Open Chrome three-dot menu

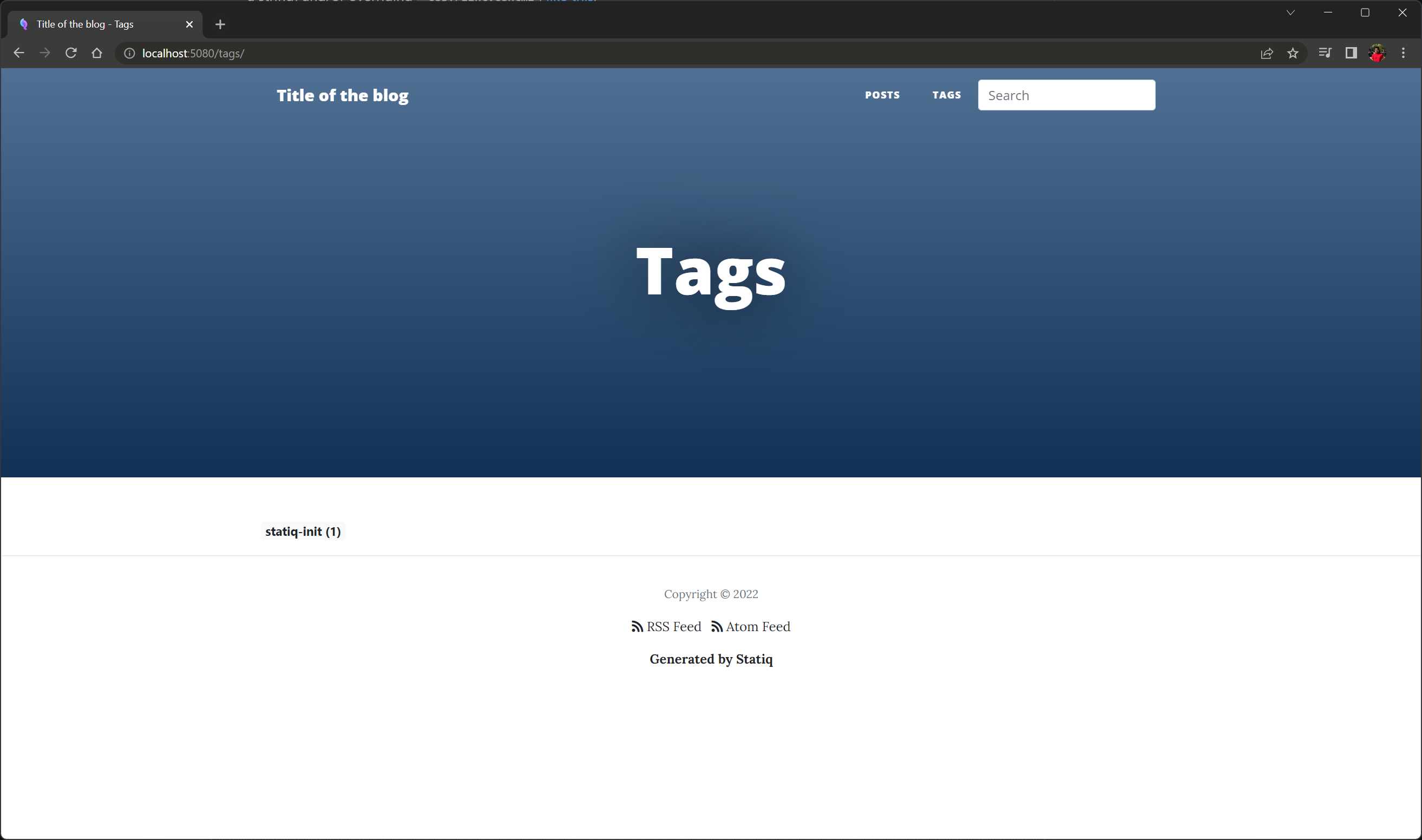(x=1403, y=53)
